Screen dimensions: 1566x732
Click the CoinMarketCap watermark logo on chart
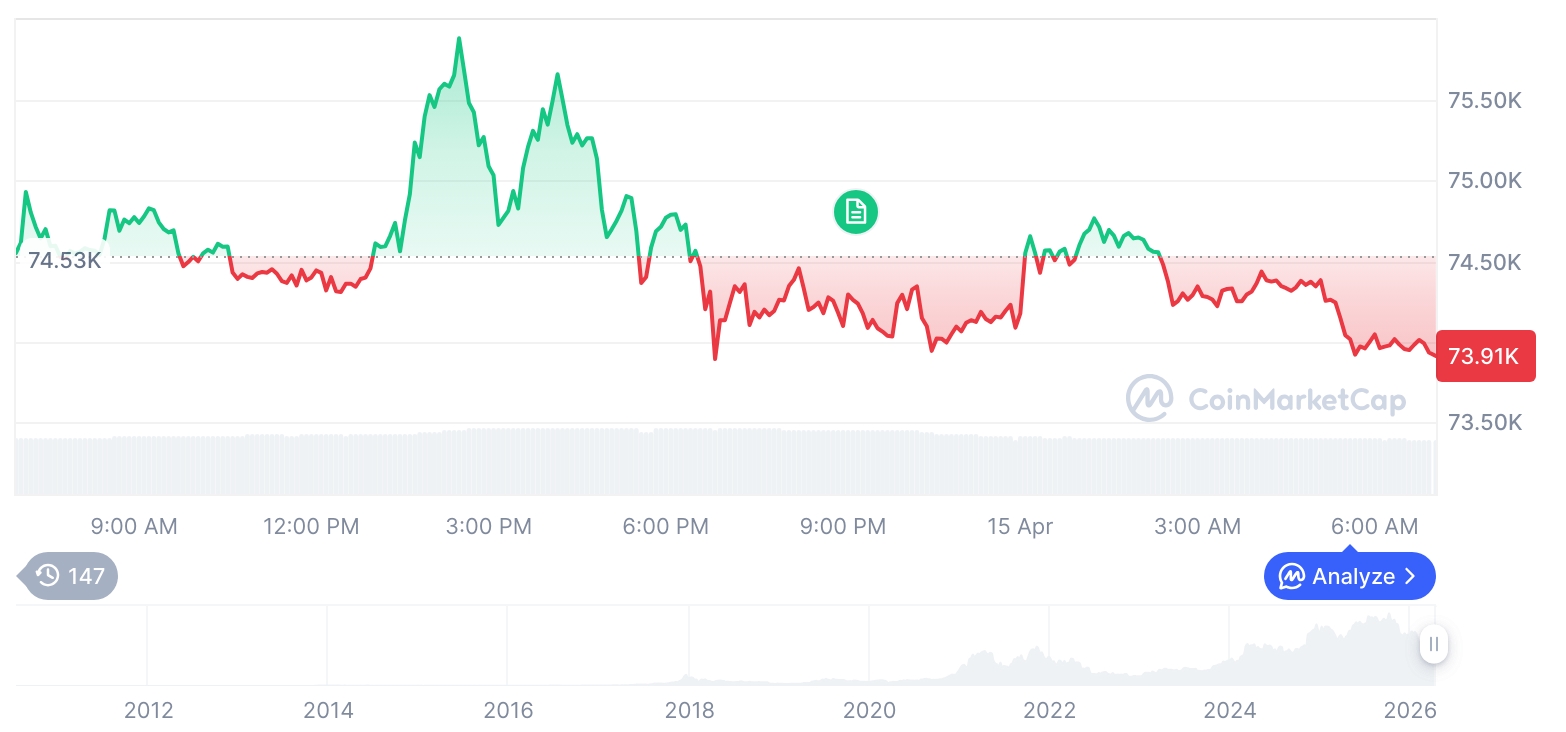click(x=1150, y=399)
